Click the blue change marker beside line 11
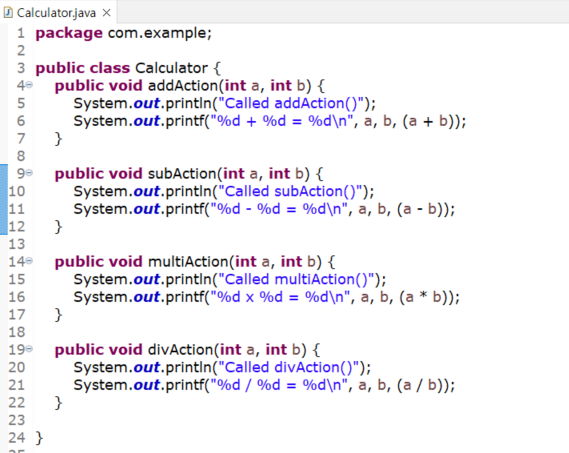Screen dimensions: 569x453 pyautogui.click(x=4, y=209)
